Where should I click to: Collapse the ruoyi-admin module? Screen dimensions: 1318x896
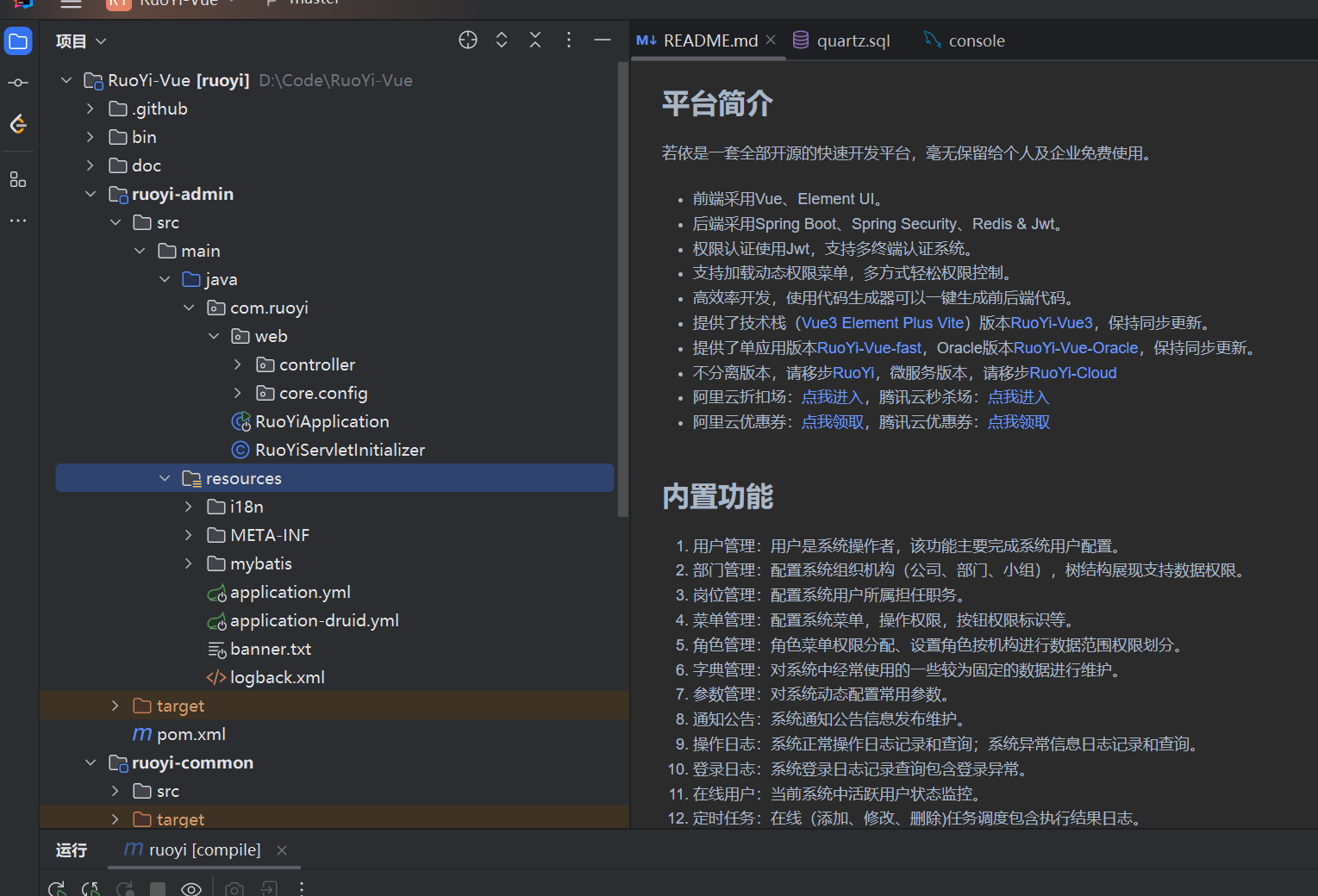pyautogui.click(x=91, y=194)
